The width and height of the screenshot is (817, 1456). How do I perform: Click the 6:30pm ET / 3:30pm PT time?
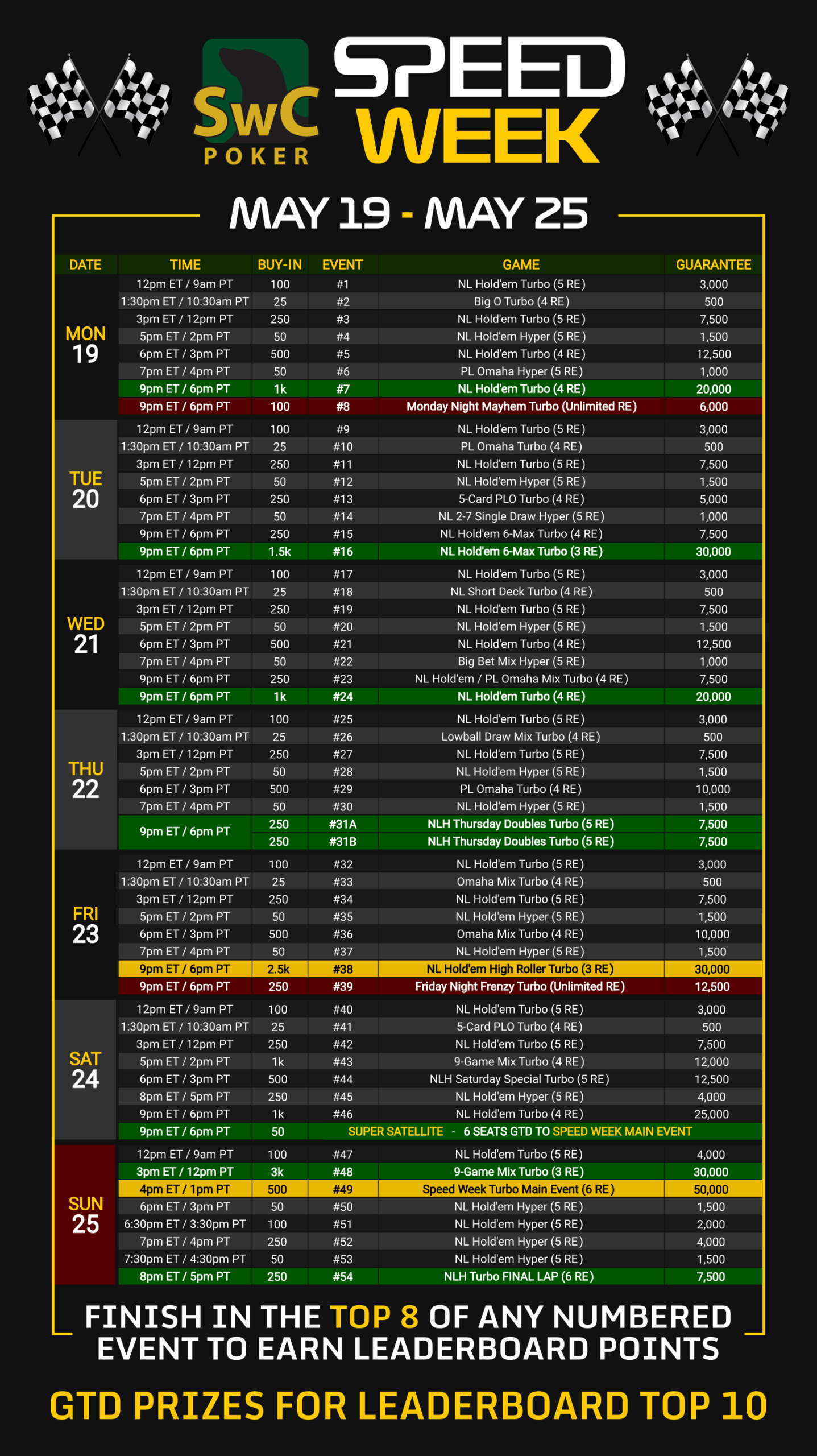point(185,1224)
